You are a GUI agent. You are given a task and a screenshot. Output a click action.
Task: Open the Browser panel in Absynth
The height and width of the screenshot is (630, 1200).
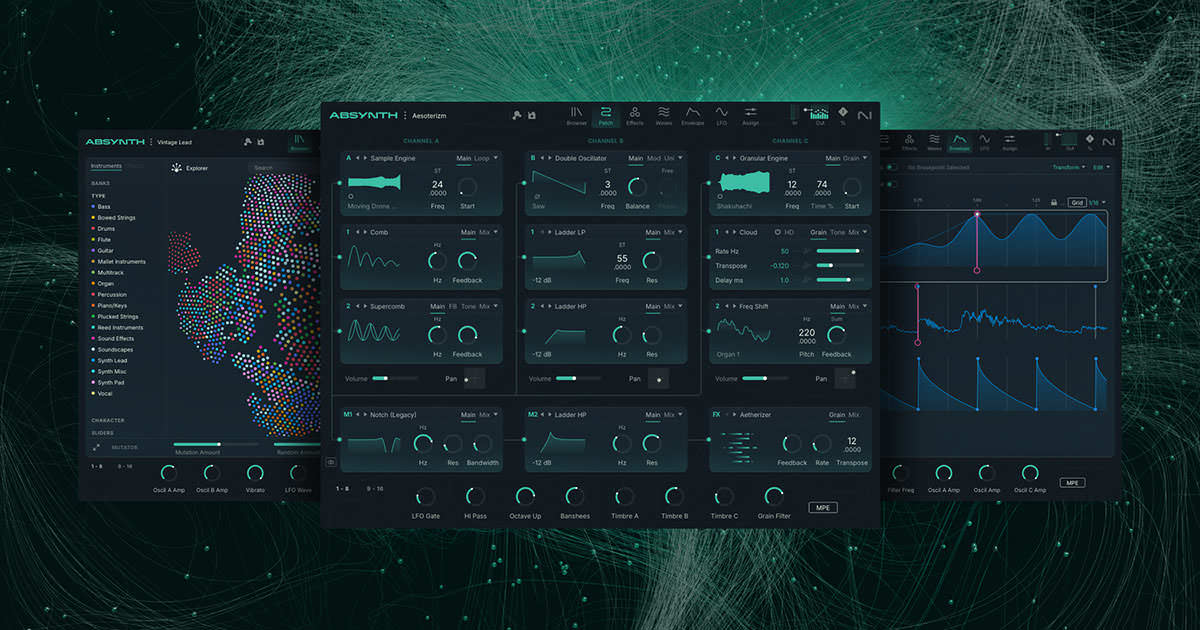pos(577,113)
